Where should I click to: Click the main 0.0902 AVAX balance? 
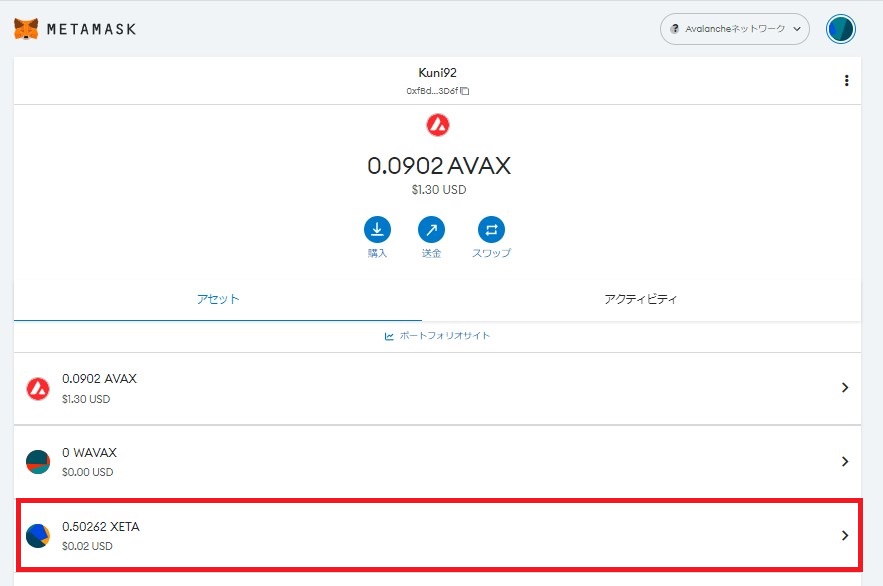[x=439, y=165]
